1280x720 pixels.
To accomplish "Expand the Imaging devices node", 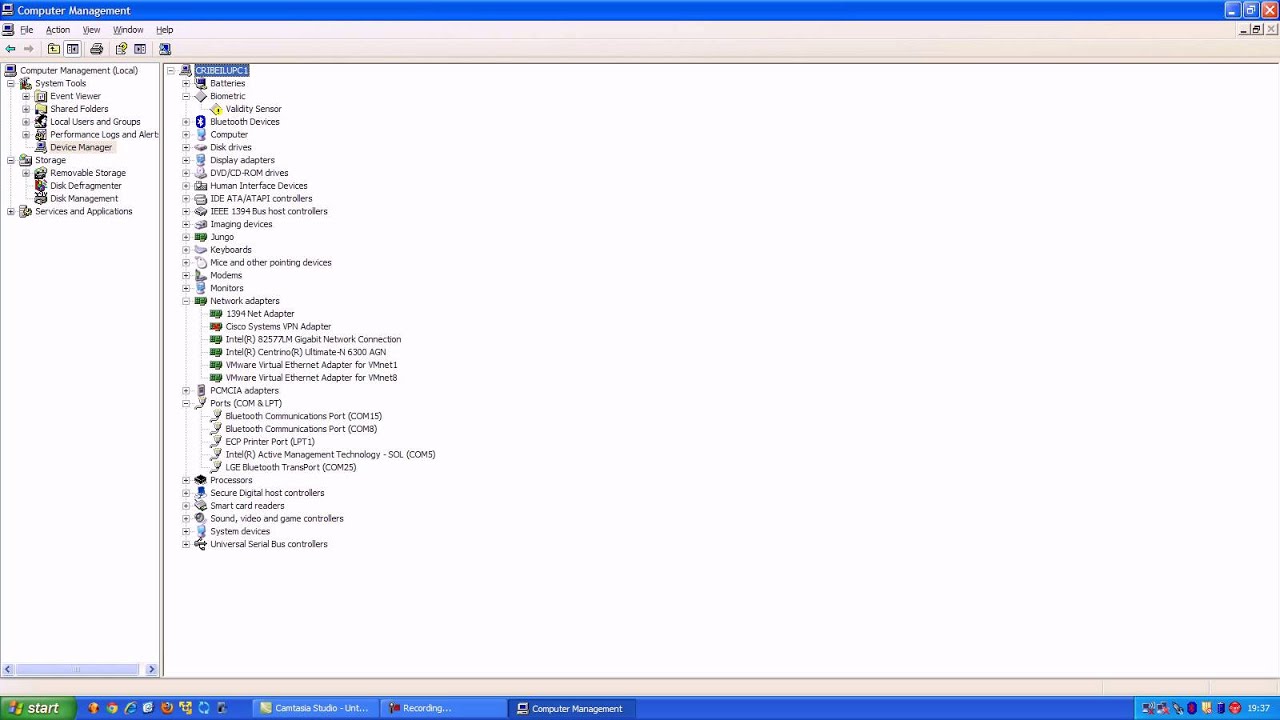I will tap(186, 224).
